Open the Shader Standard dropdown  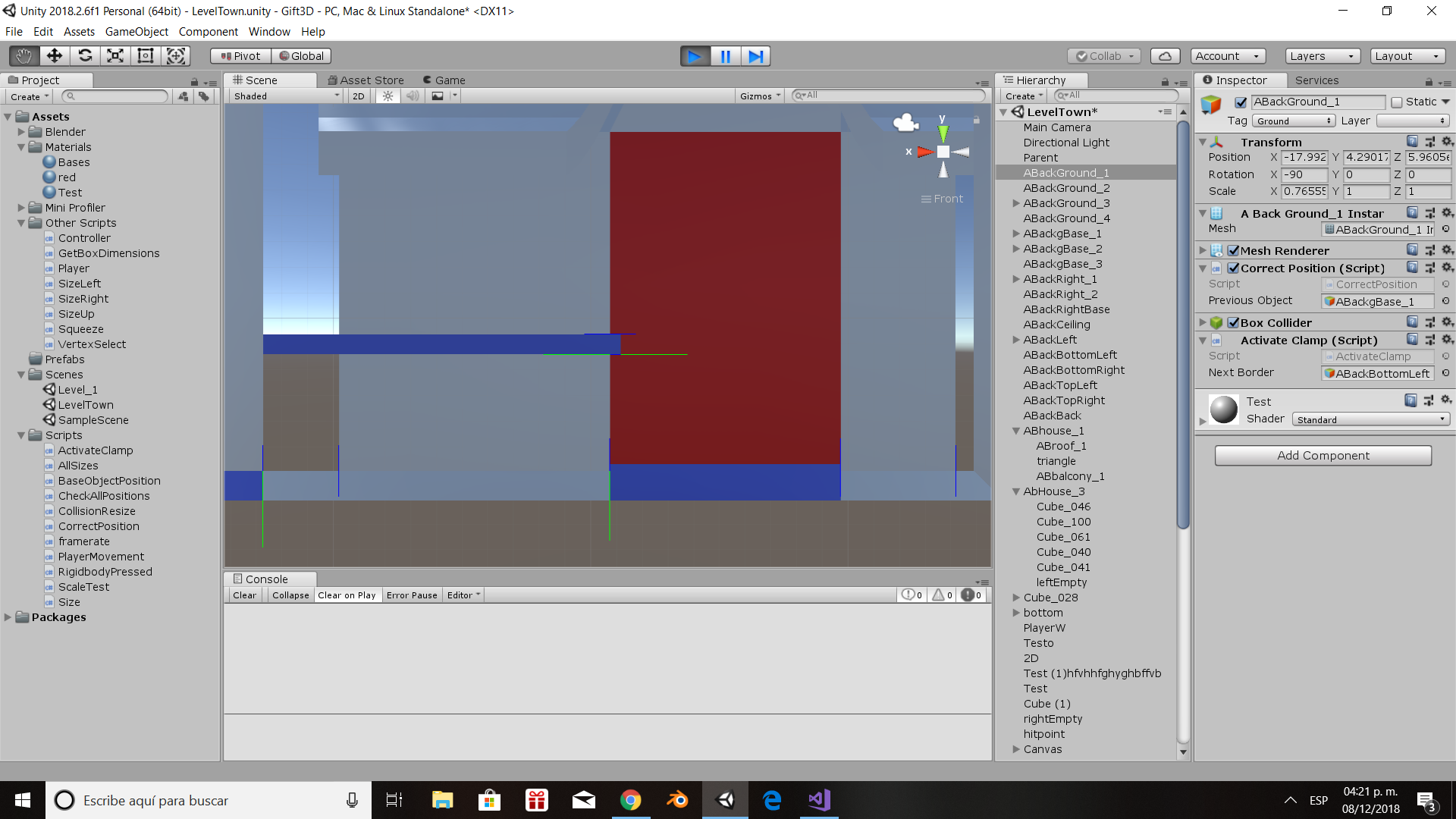1371,419
